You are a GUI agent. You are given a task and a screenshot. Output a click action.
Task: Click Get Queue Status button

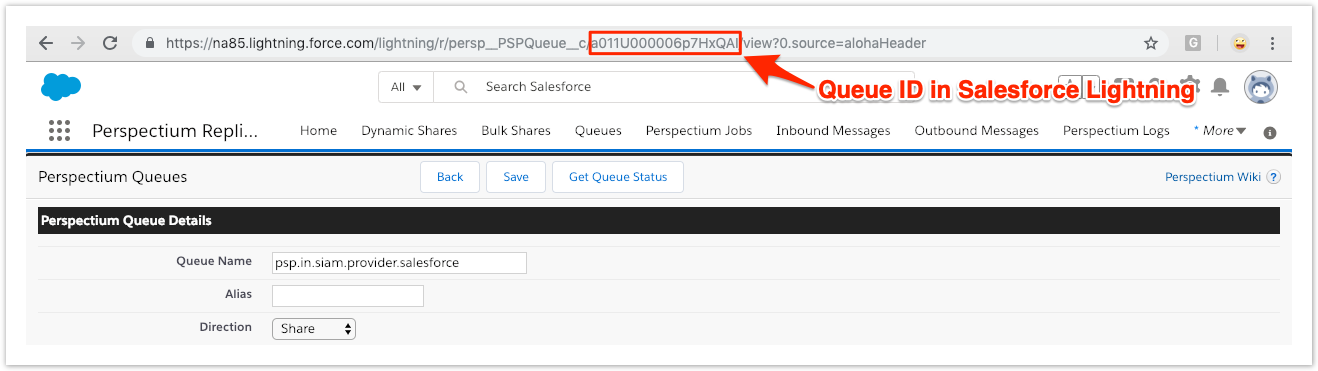coord(618,177)
